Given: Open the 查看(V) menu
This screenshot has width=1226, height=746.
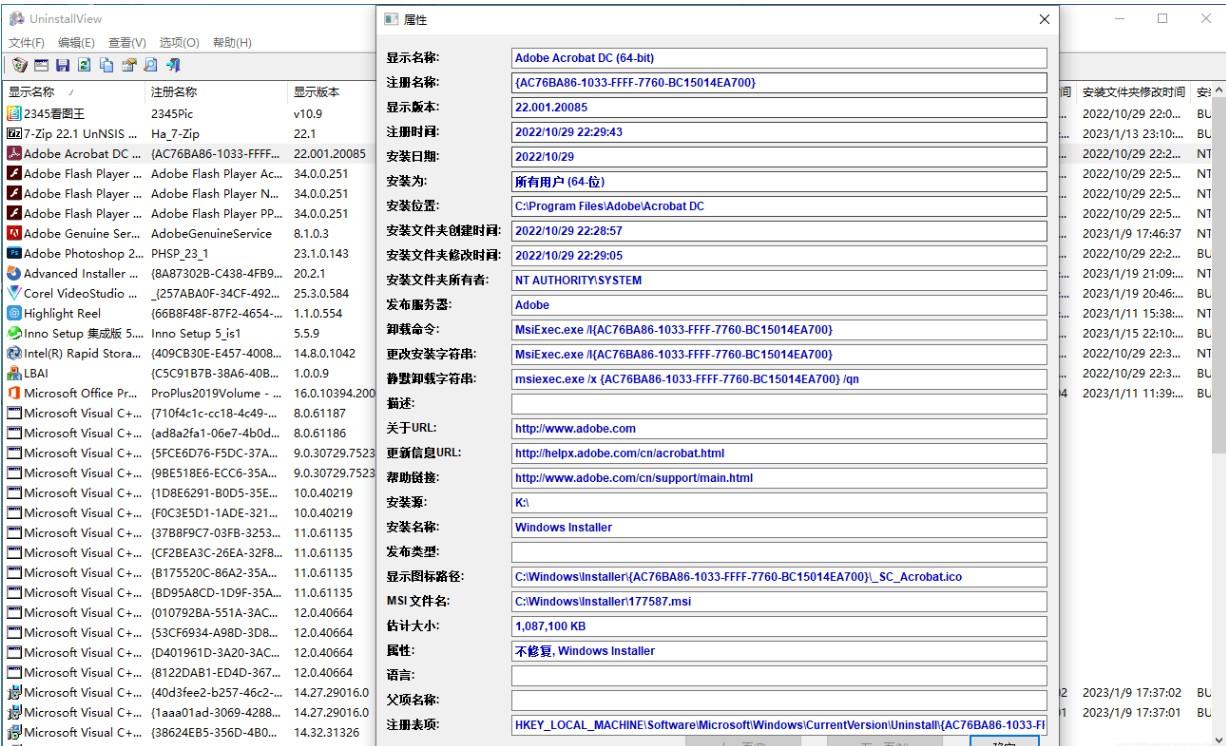Looking at the screenshot, I should [x=128, y=43].
